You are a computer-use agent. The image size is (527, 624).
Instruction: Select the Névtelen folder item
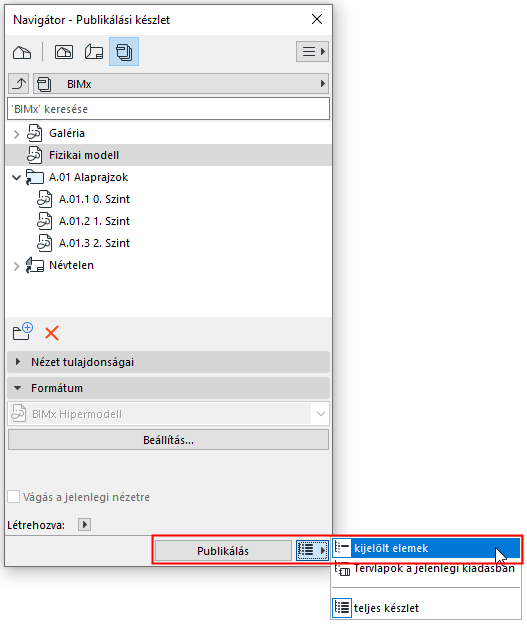click(71, 265)
